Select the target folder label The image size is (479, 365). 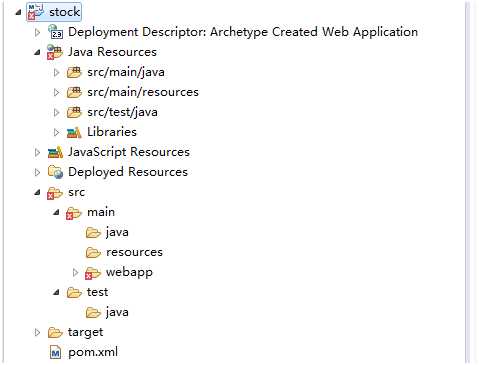[x=86, y=333]
